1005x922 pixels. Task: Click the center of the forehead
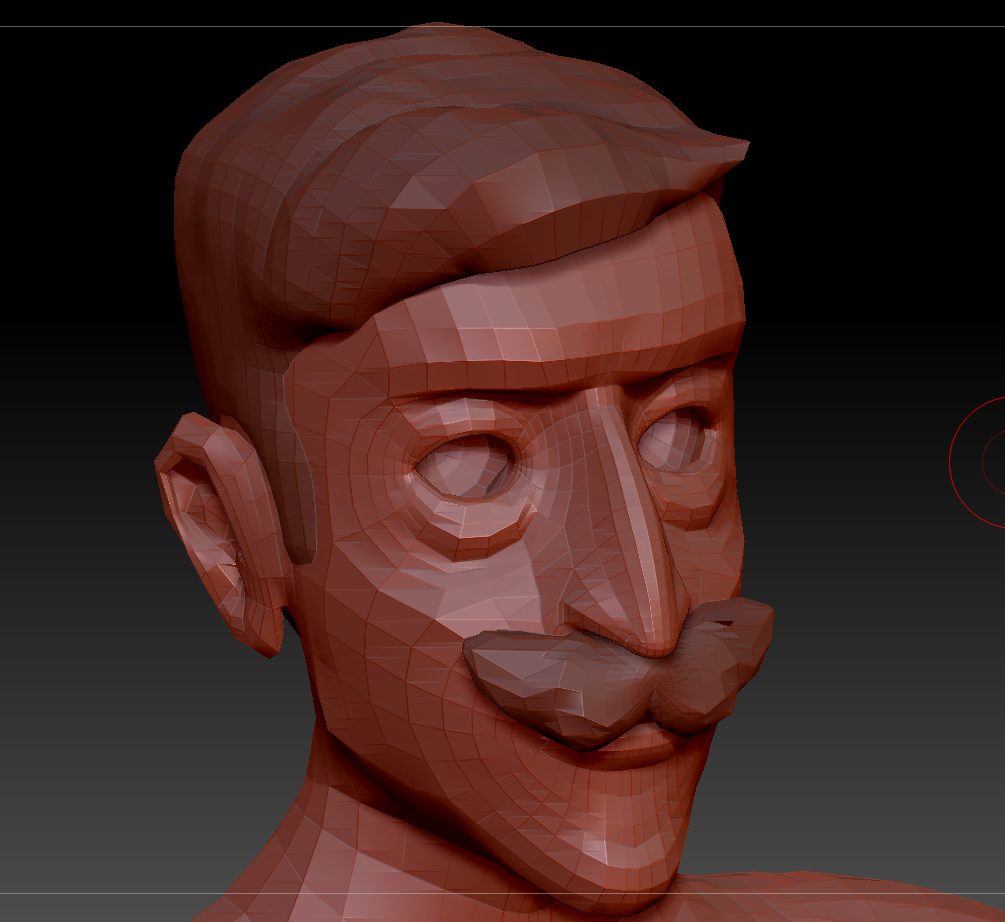pyautogui.click(x=560, y=320)
